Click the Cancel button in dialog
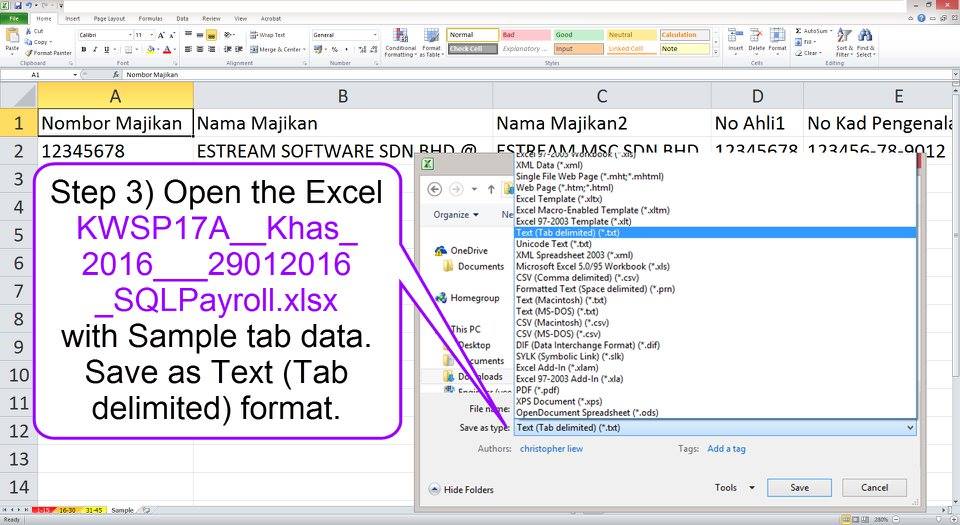 click(x=874, y=488)
